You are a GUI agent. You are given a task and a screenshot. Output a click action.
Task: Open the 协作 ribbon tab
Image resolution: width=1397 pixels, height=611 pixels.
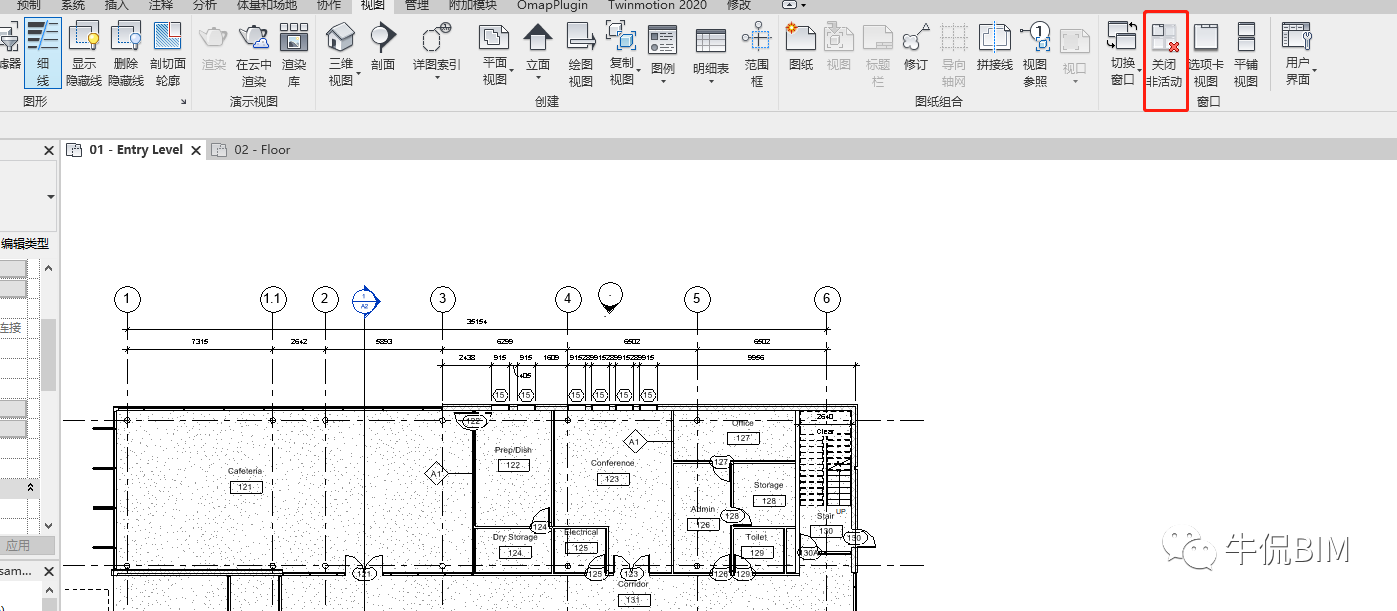[x=329, y=5]
